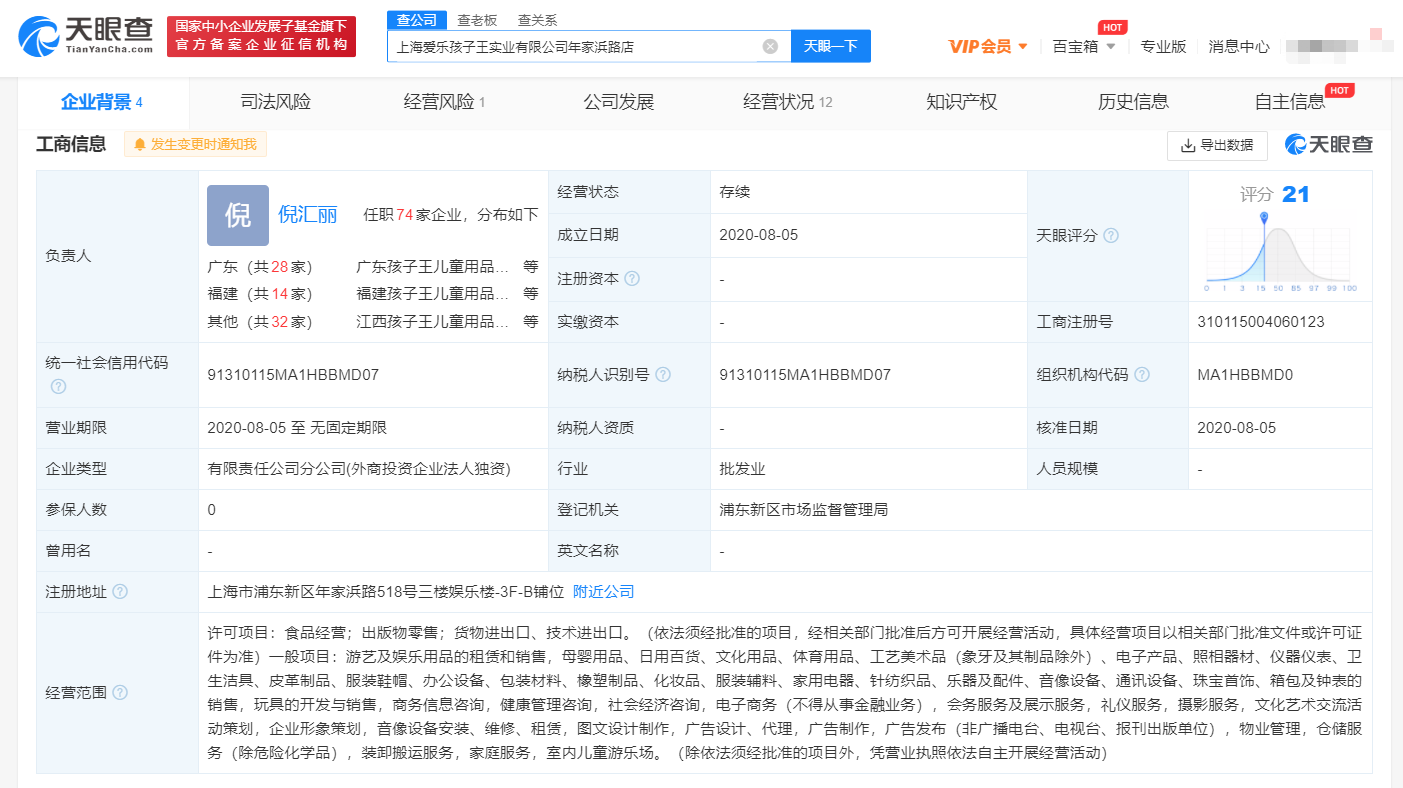Click help icon under 统一社会信用代码

[58, 386]
